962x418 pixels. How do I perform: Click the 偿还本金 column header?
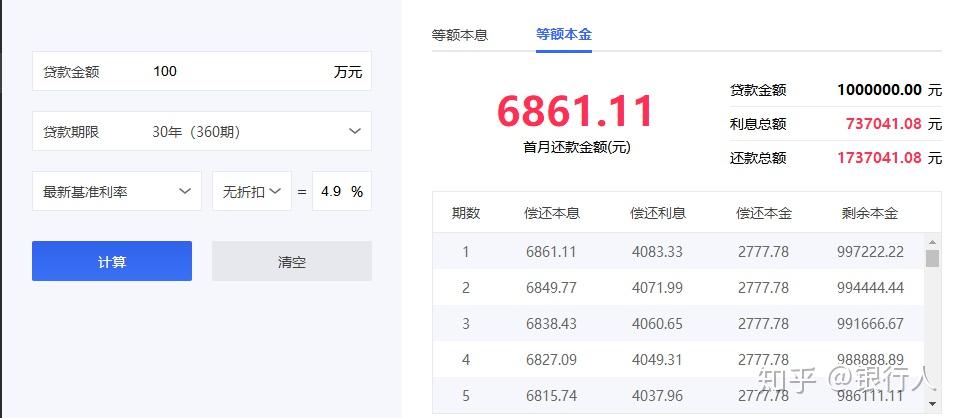pyautogui.click(x=764, y=213)
